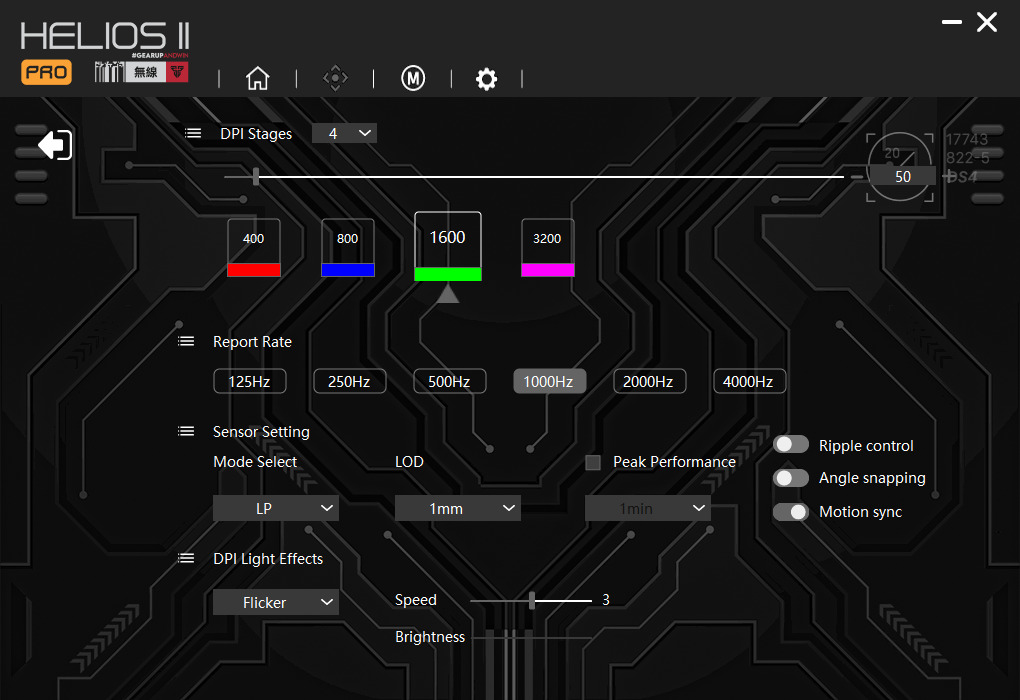Disable the Motion sync switch
Image resolution: width=1020 pixels, height=700 pixels.
(791, 512)
